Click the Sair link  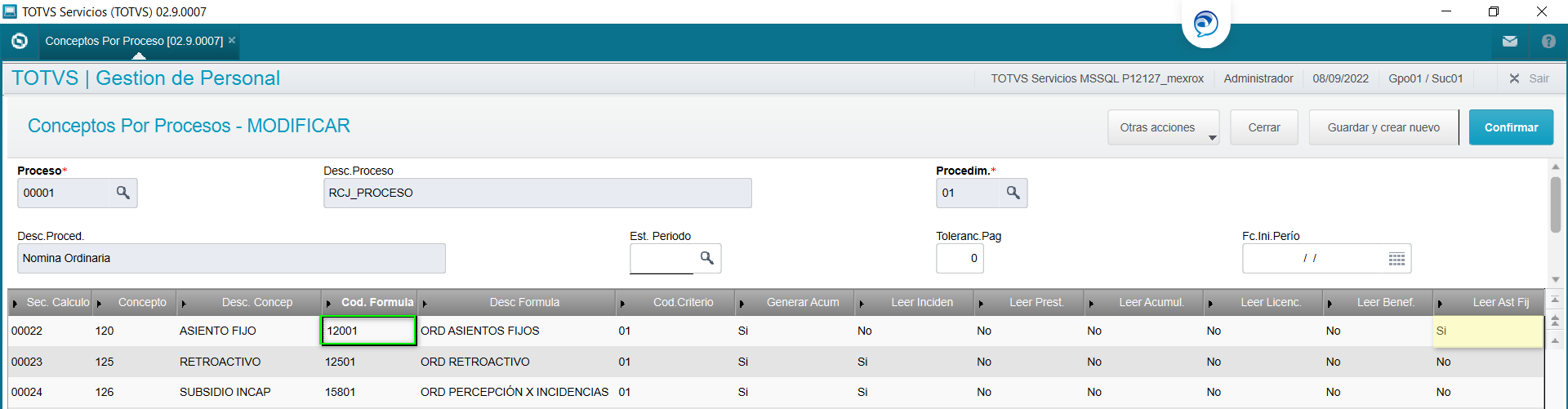(x=1539, y=78)
